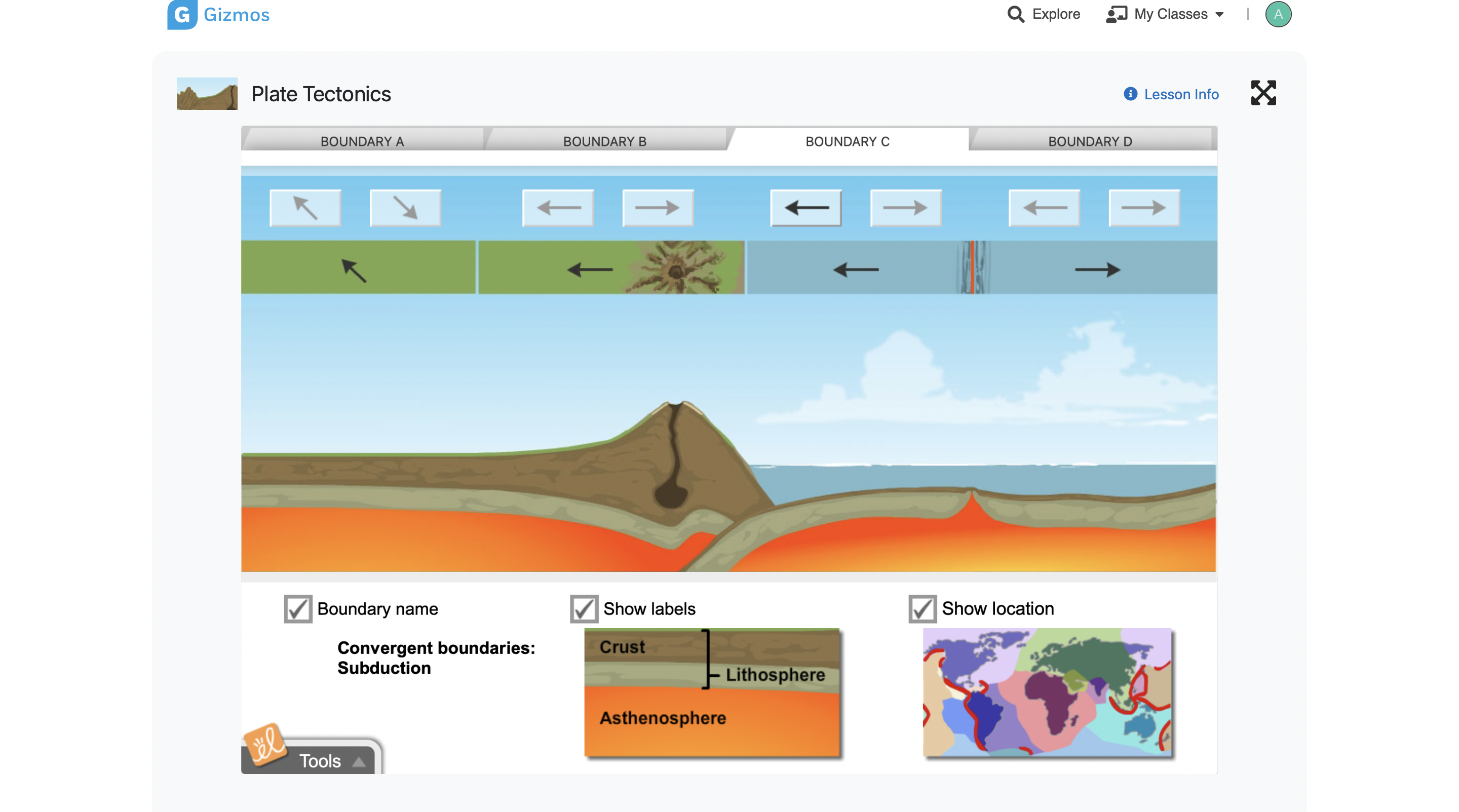This screenshot has width=1459, height=812.
Task: Toggle the Boundary name checkbox
Action: pyautogui.click(x=298, y=608)
